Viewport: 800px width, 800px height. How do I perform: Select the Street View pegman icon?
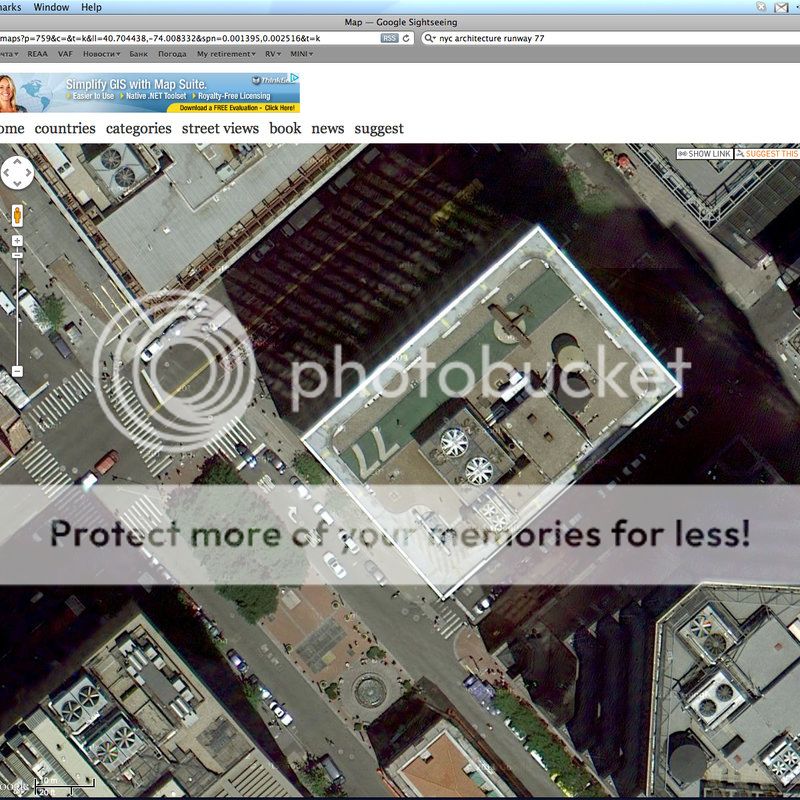[17, 215]
